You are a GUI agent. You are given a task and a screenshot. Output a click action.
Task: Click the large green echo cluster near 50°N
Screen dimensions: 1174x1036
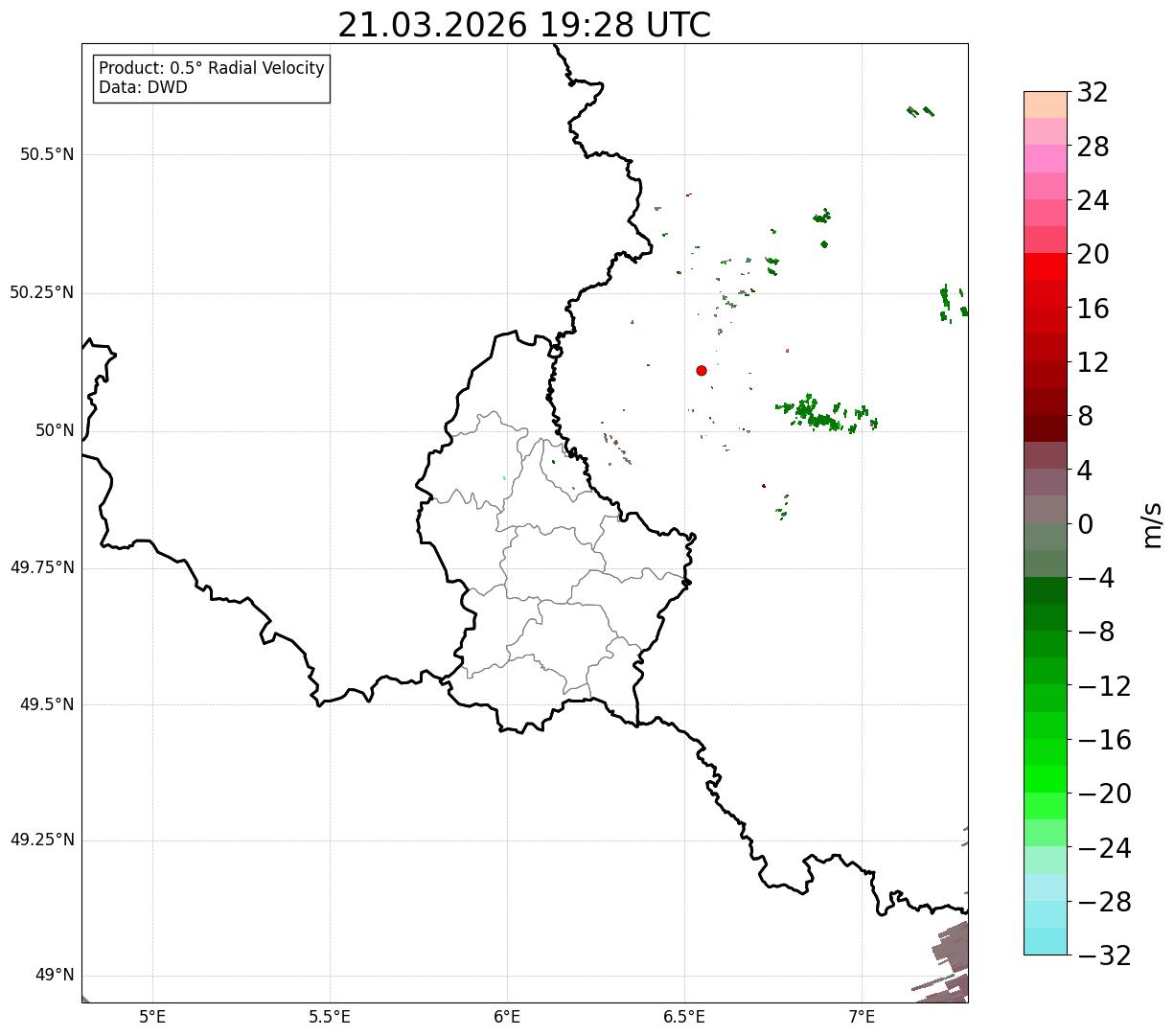pos(824,414)
